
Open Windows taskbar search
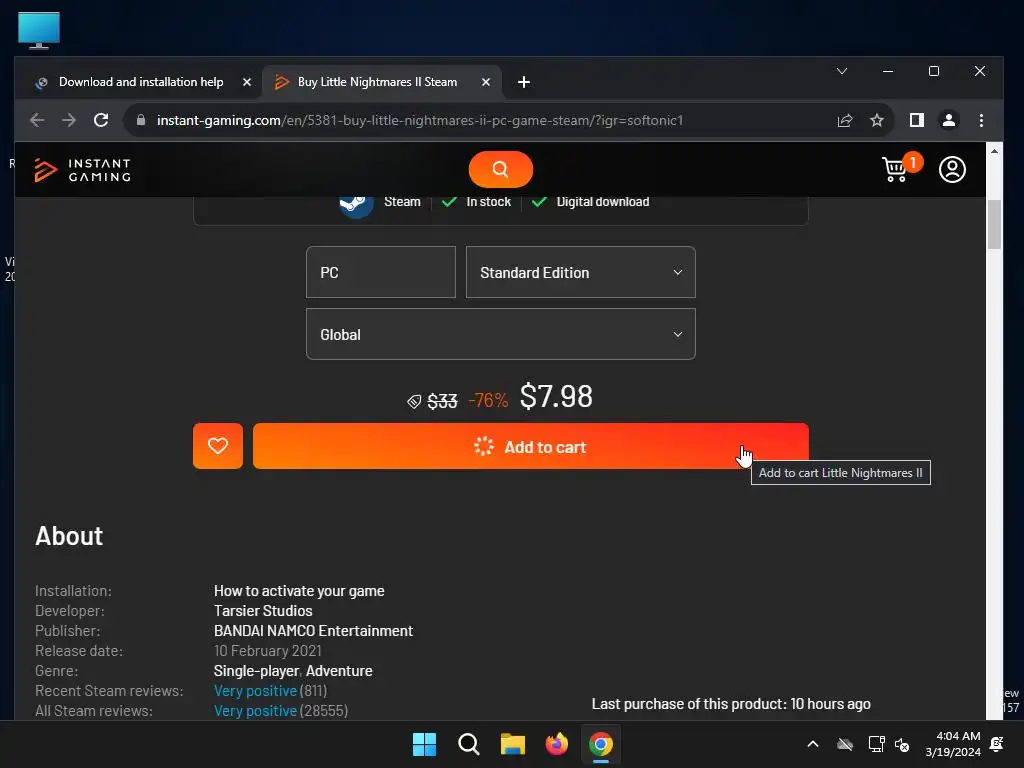[x=468, y=744]
